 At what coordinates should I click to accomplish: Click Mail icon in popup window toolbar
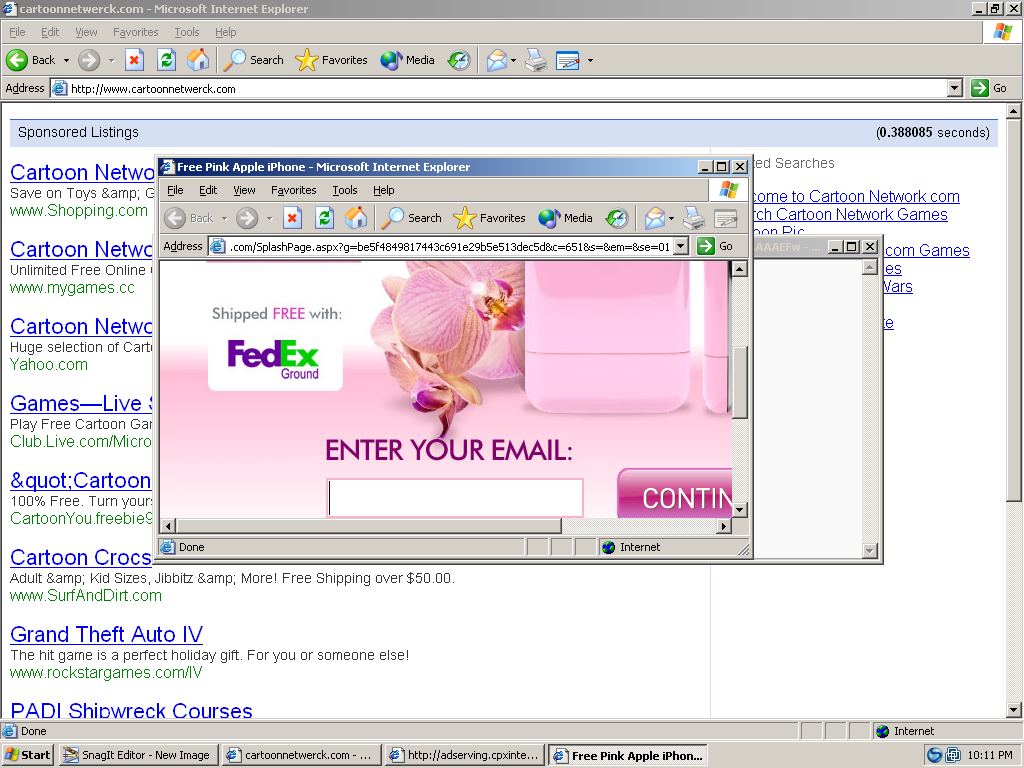click(x=654, y=218)
